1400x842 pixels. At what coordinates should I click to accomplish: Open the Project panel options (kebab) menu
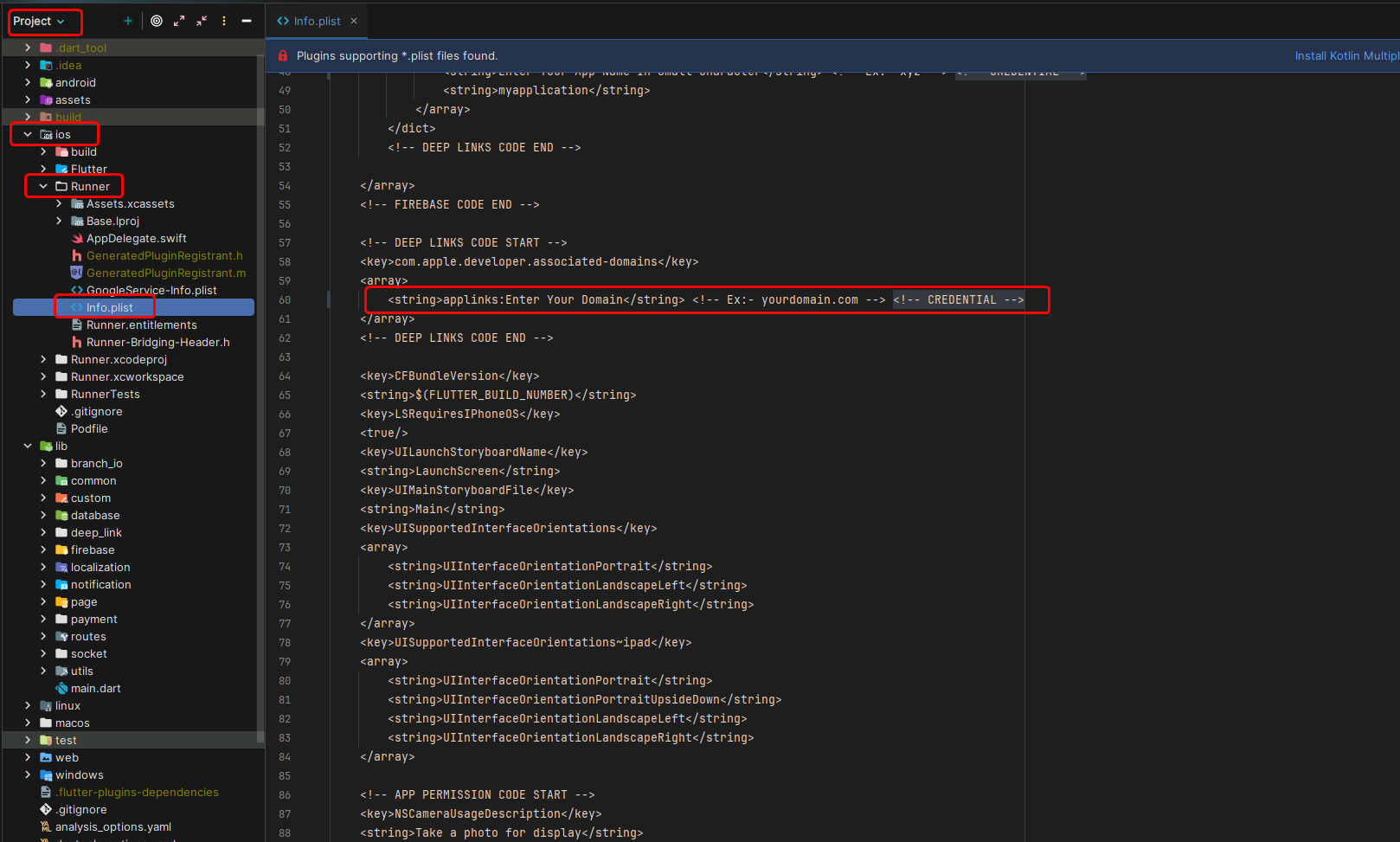click(223, 21)
